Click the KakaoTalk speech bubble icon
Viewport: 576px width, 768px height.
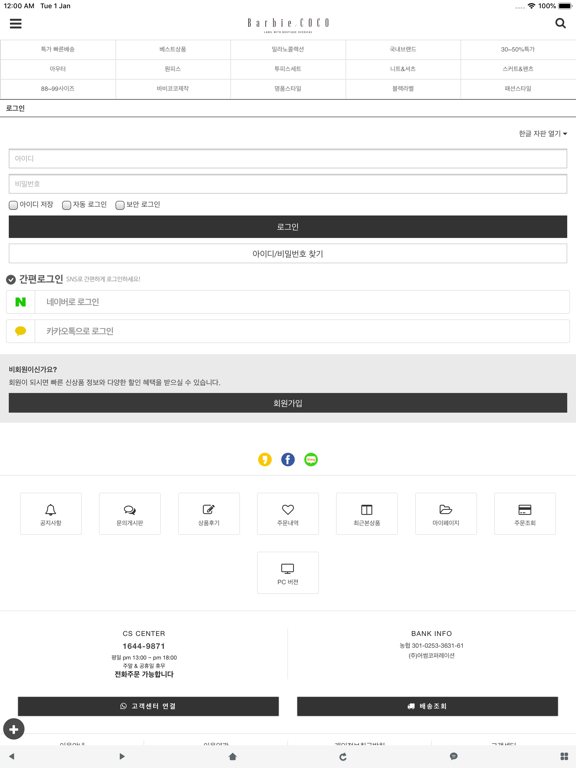point(21,331)
